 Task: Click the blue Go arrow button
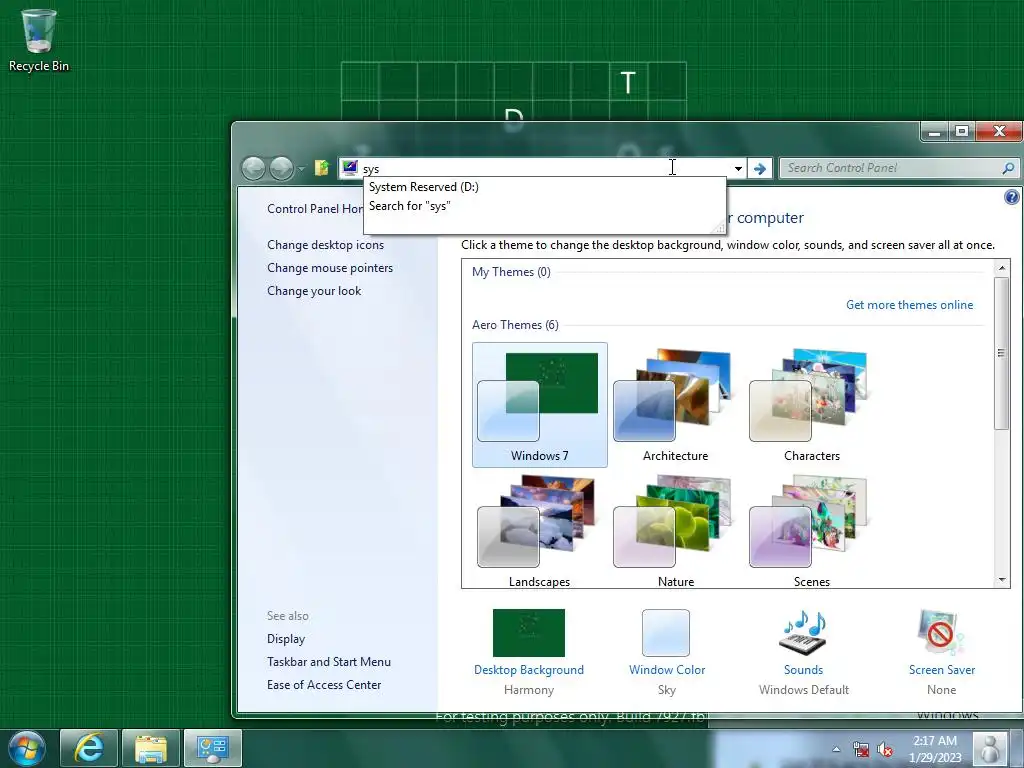pyautogui.click(x=760, y=168)
